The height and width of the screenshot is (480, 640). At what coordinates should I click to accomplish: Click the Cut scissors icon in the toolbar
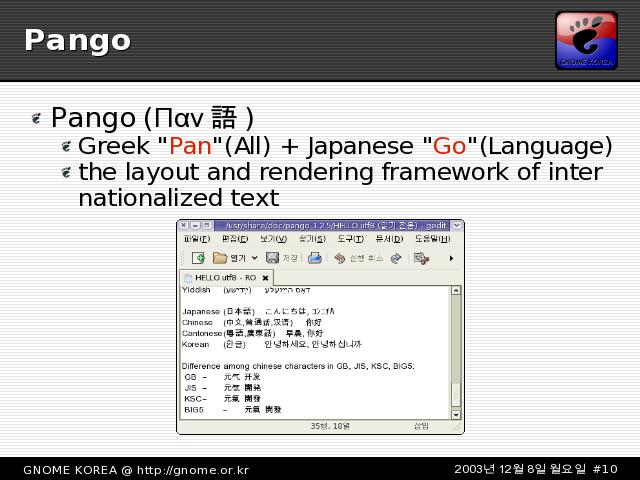coord(421,258)
